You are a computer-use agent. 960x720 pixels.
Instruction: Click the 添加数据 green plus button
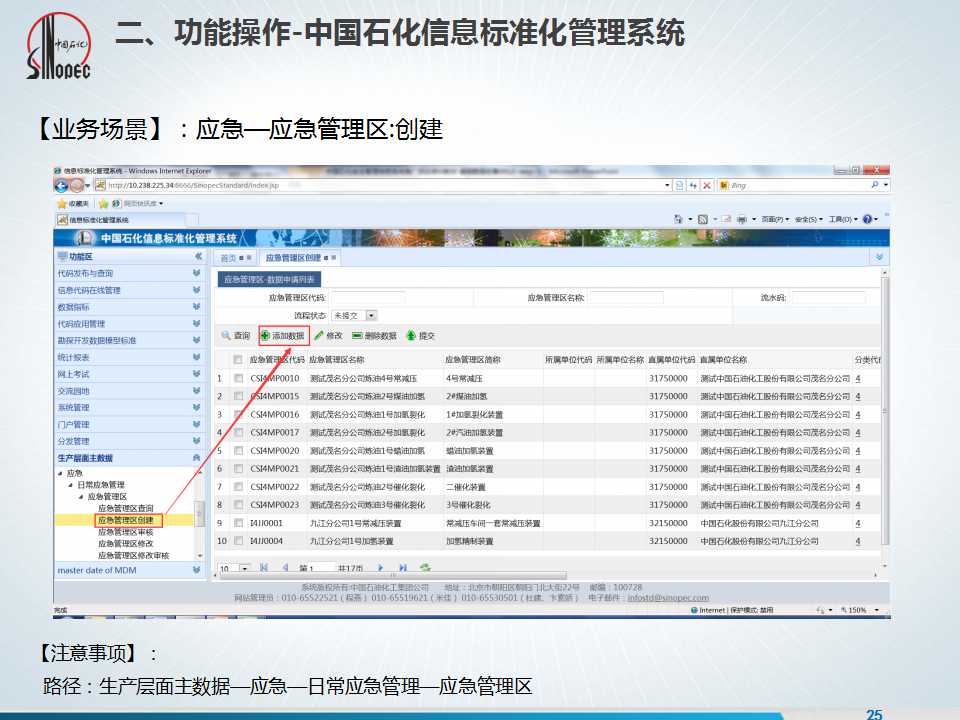tap(283, 336)
